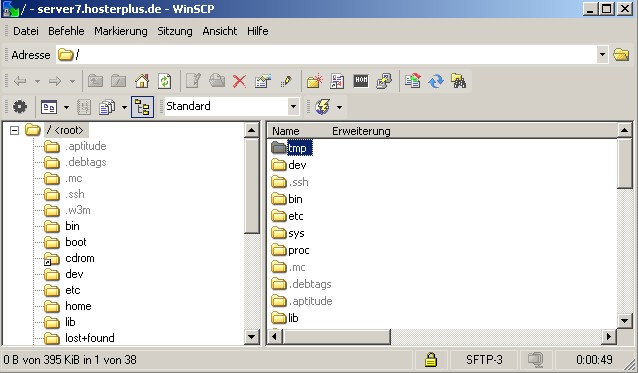Click the Add shortcut/link icon
Image resolution: width=638 pixels, height=373 pixels.
[x=337, y=81]
